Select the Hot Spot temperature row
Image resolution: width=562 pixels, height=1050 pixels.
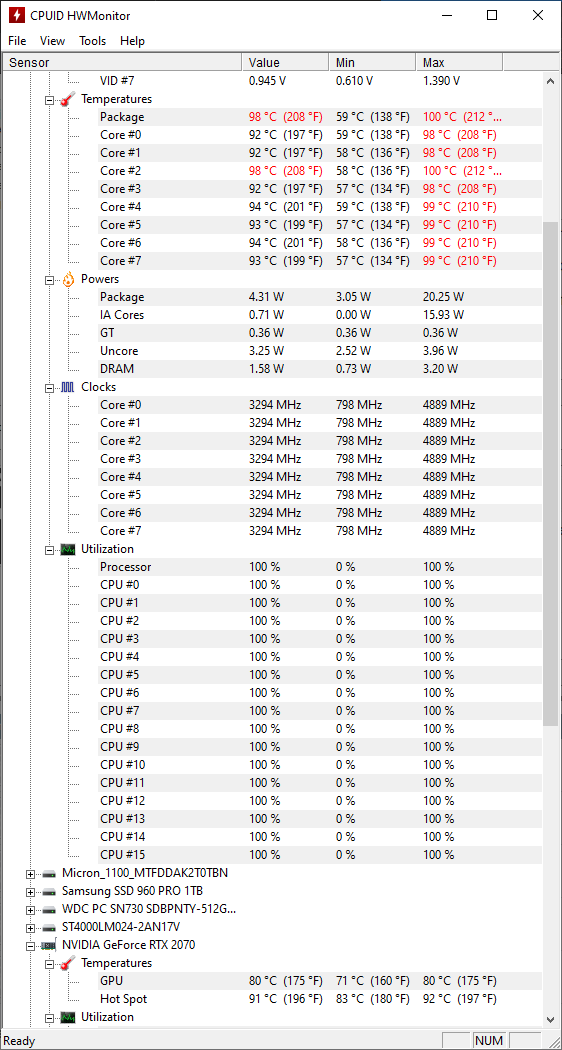coord(320,1000)
